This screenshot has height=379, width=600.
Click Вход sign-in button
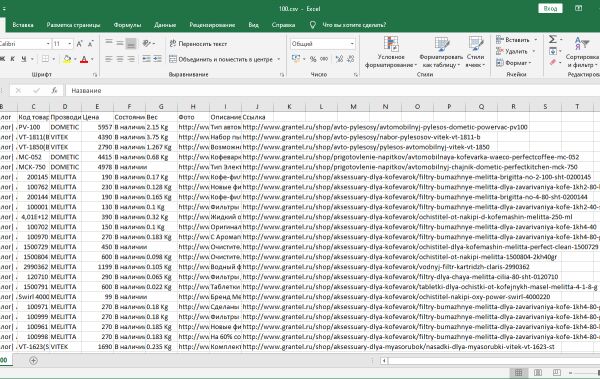pyautogui.click(x=550, y=8)
